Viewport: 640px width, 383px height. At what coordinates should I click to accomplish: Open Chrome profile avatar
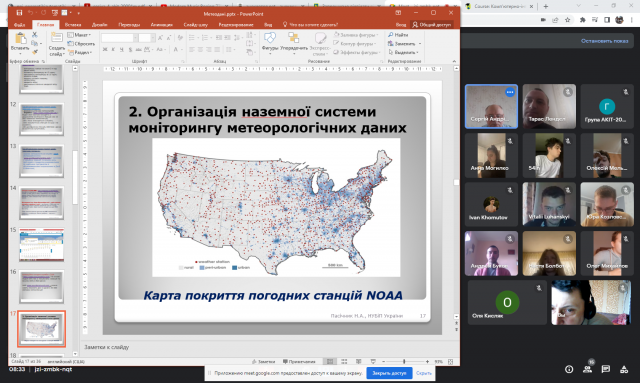pyautogui.click(x=619, y=20)
